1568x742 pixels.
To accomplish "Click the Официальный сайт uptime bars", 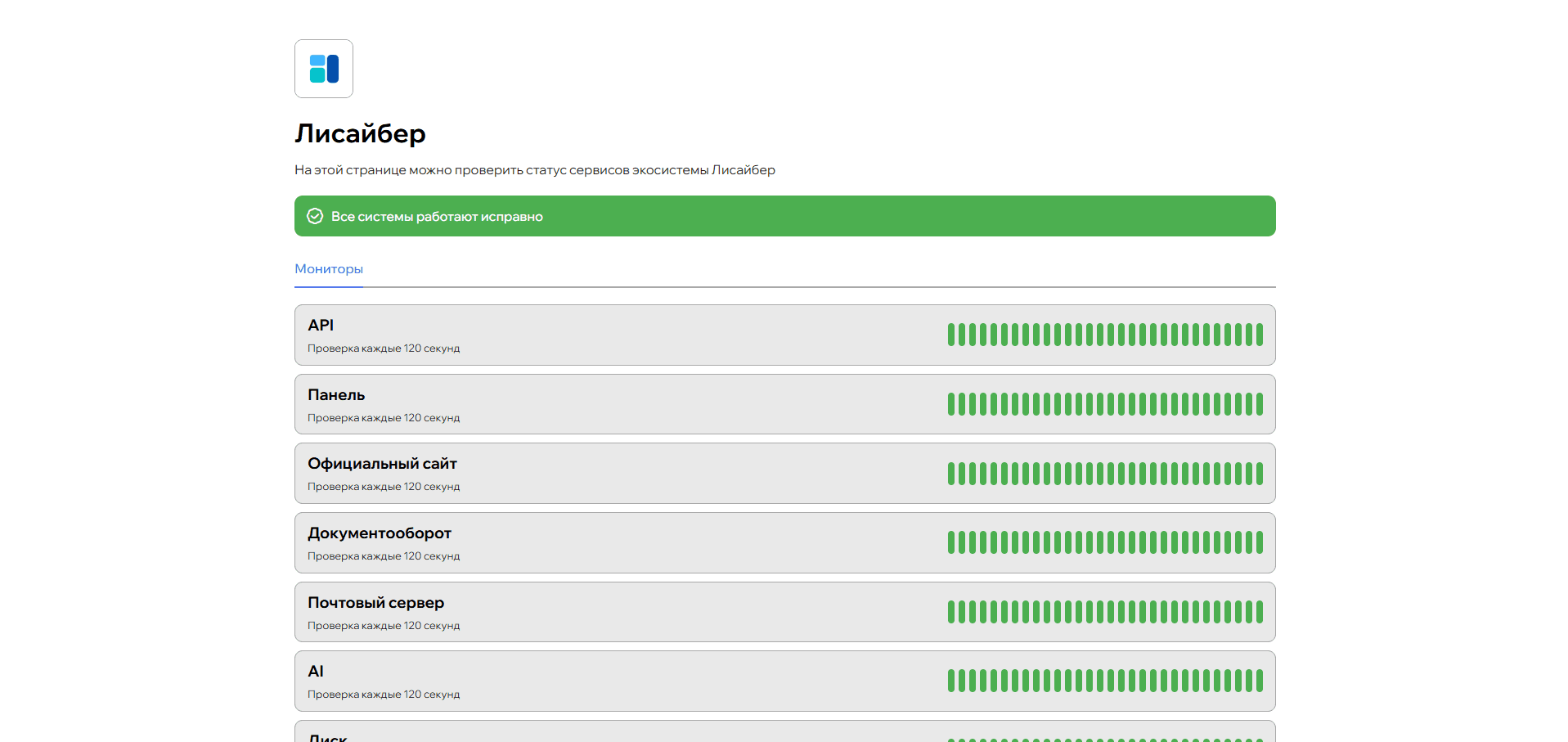I will (1105, 474).
